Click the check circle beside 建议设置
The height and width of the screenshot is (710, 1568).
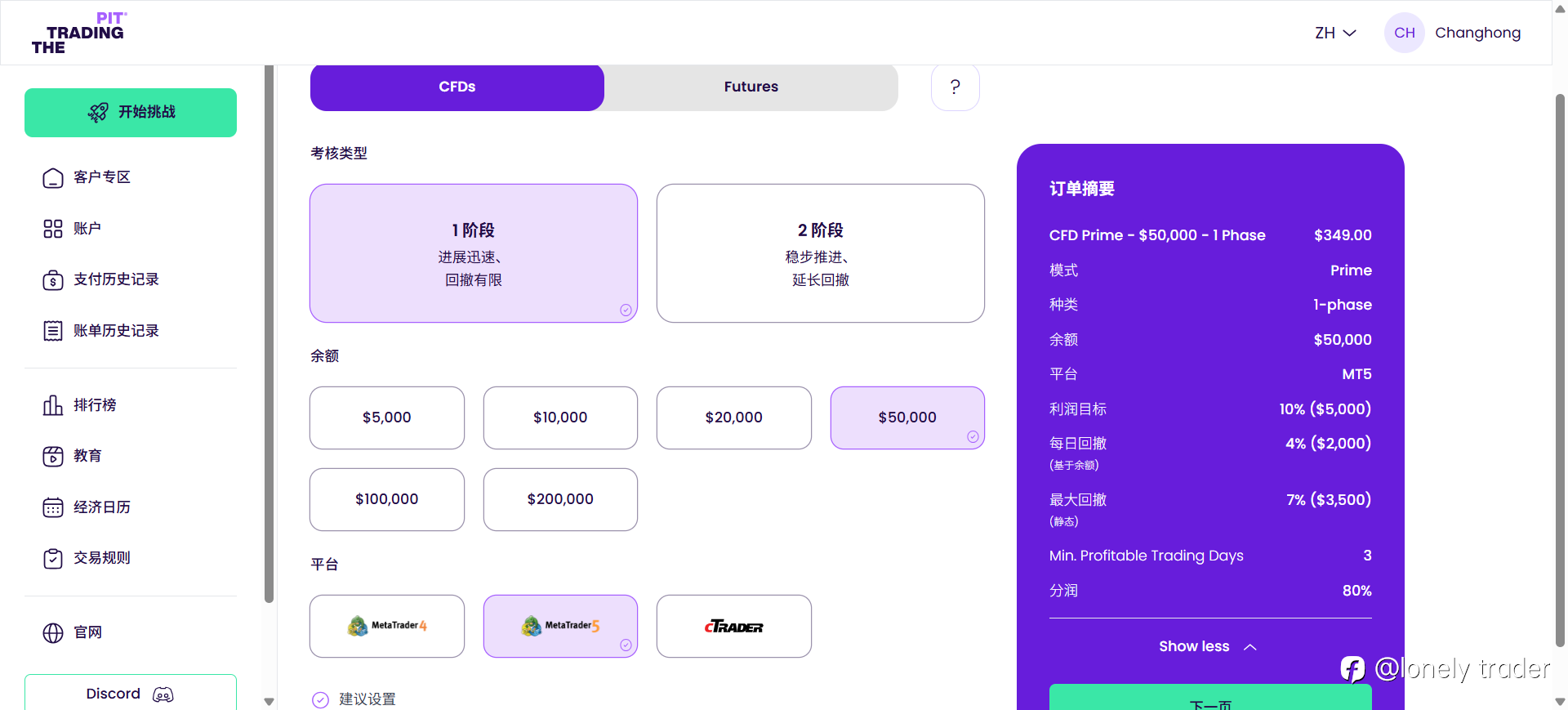click(320, 699)
